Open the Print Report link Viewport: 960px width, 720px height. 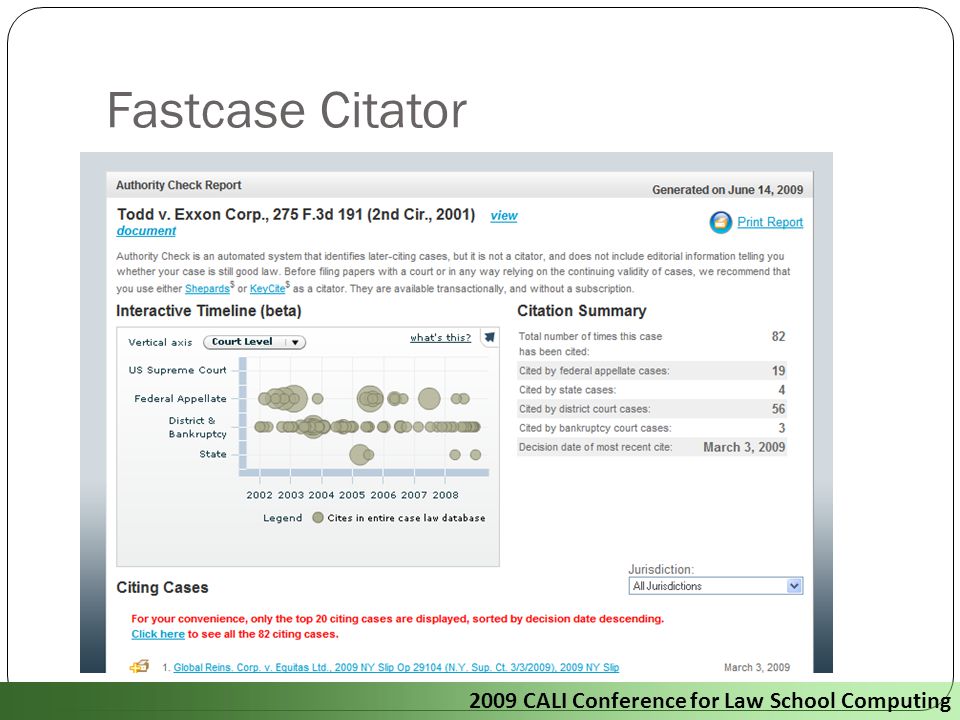(770, 222)
